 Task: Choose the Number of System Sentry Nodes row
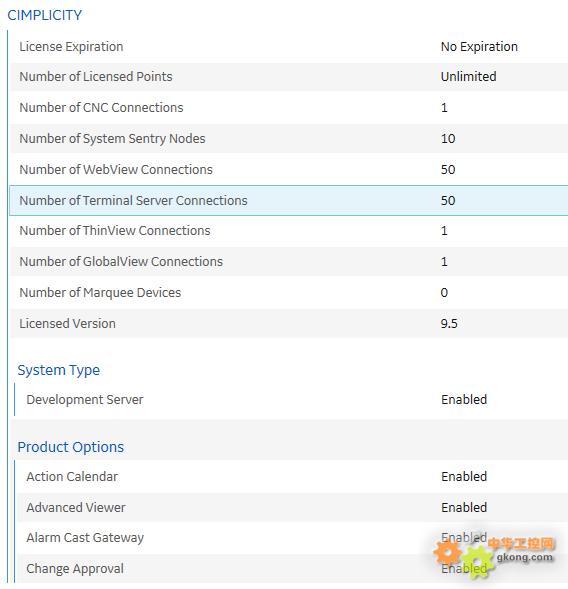click(289, 139)
